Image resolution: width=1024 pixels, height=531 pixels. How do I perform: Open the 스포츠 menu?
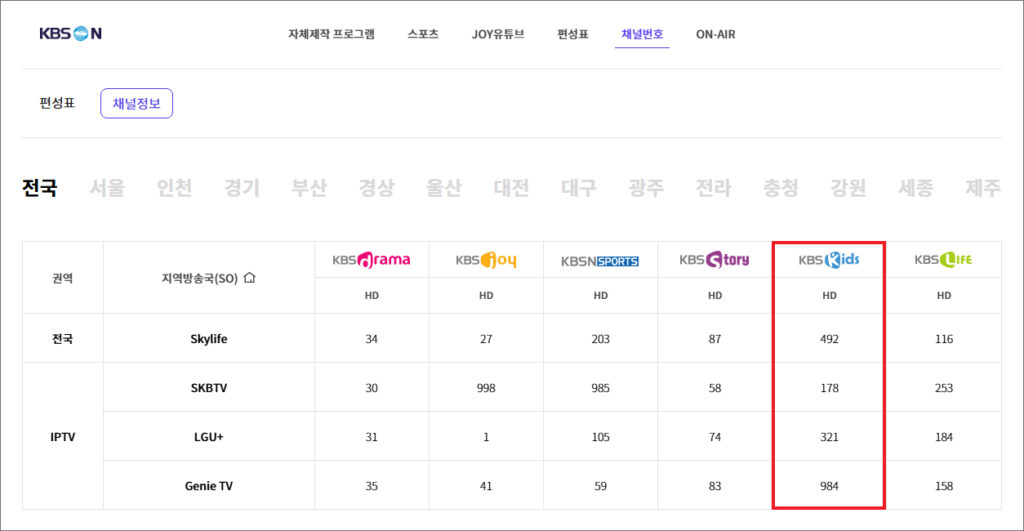click(x=423, y=34)
